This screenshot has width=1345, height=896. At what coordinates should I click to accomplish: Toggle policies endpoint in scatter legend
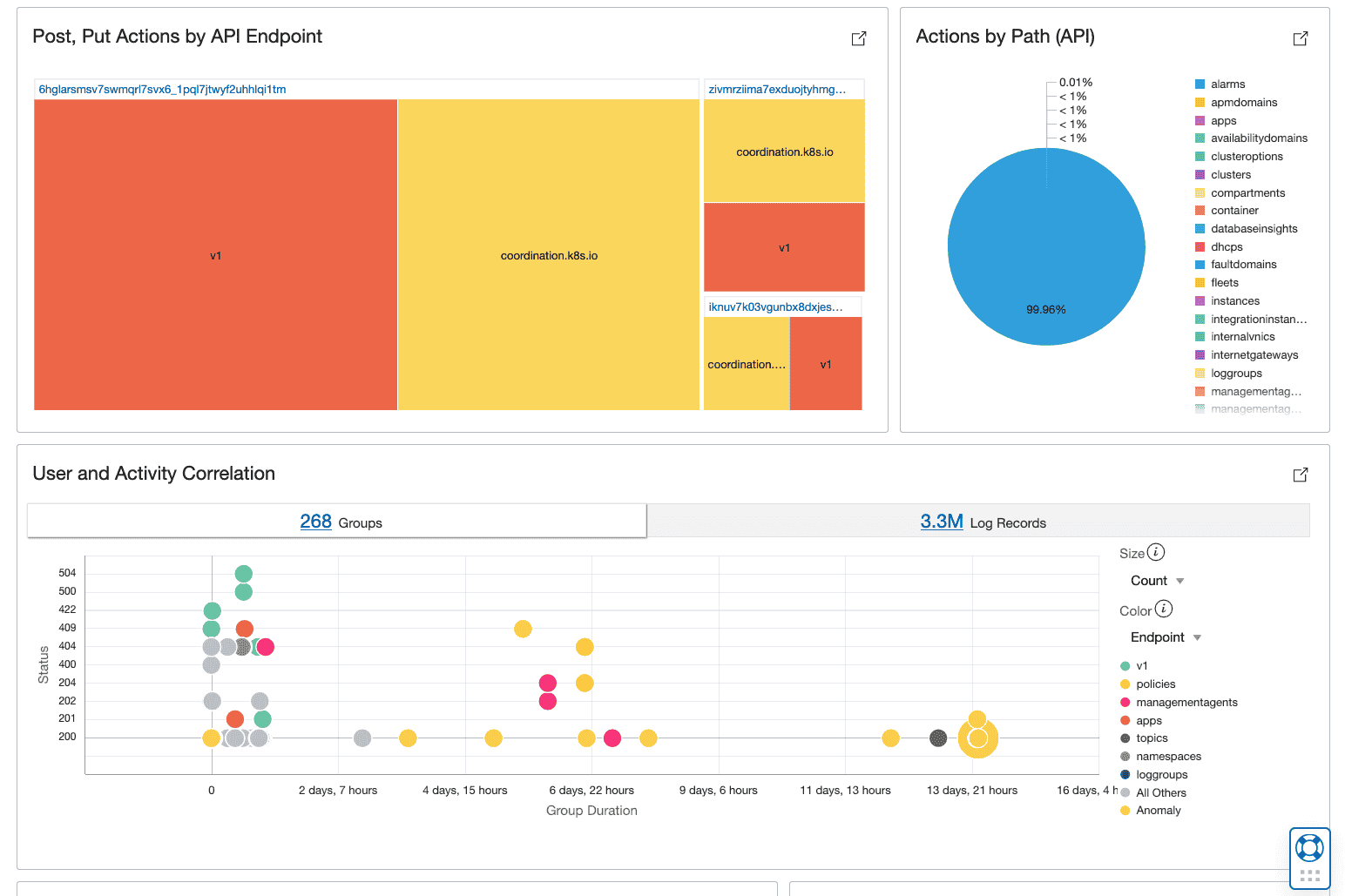point(1155,684)
